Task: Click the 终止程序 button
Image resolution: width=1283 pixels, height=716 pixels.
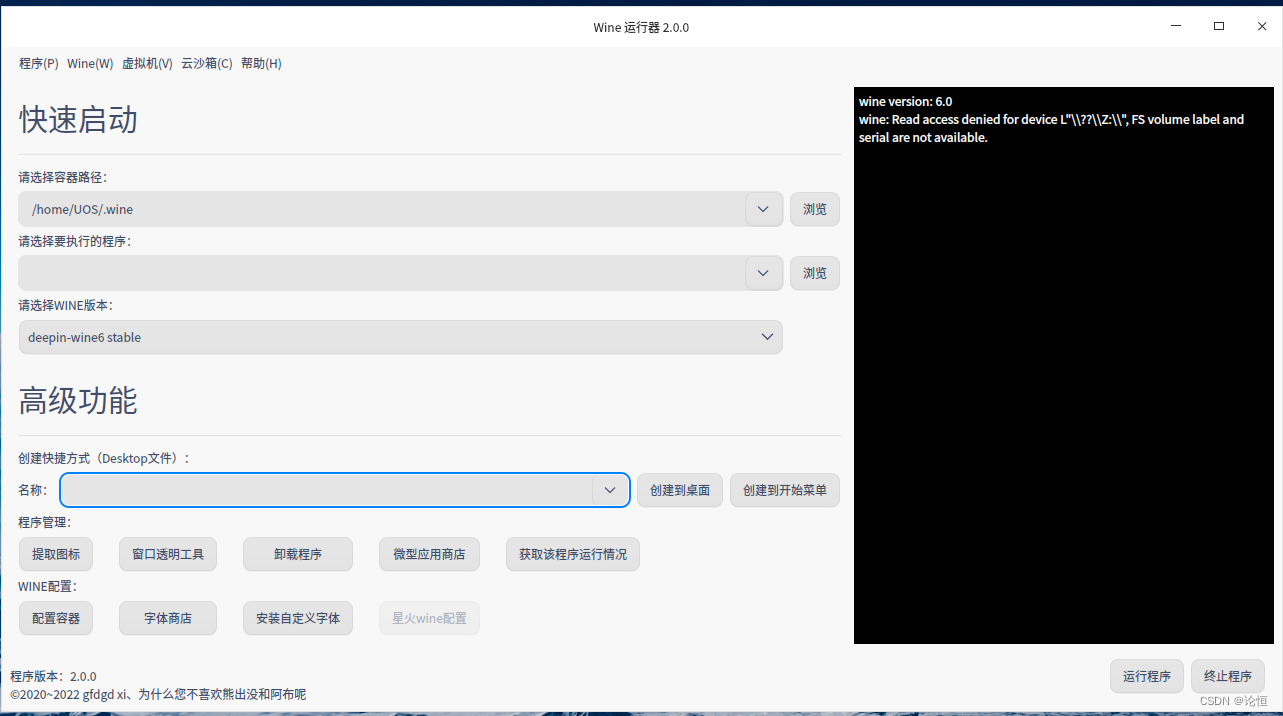Action: (1228, 676)
